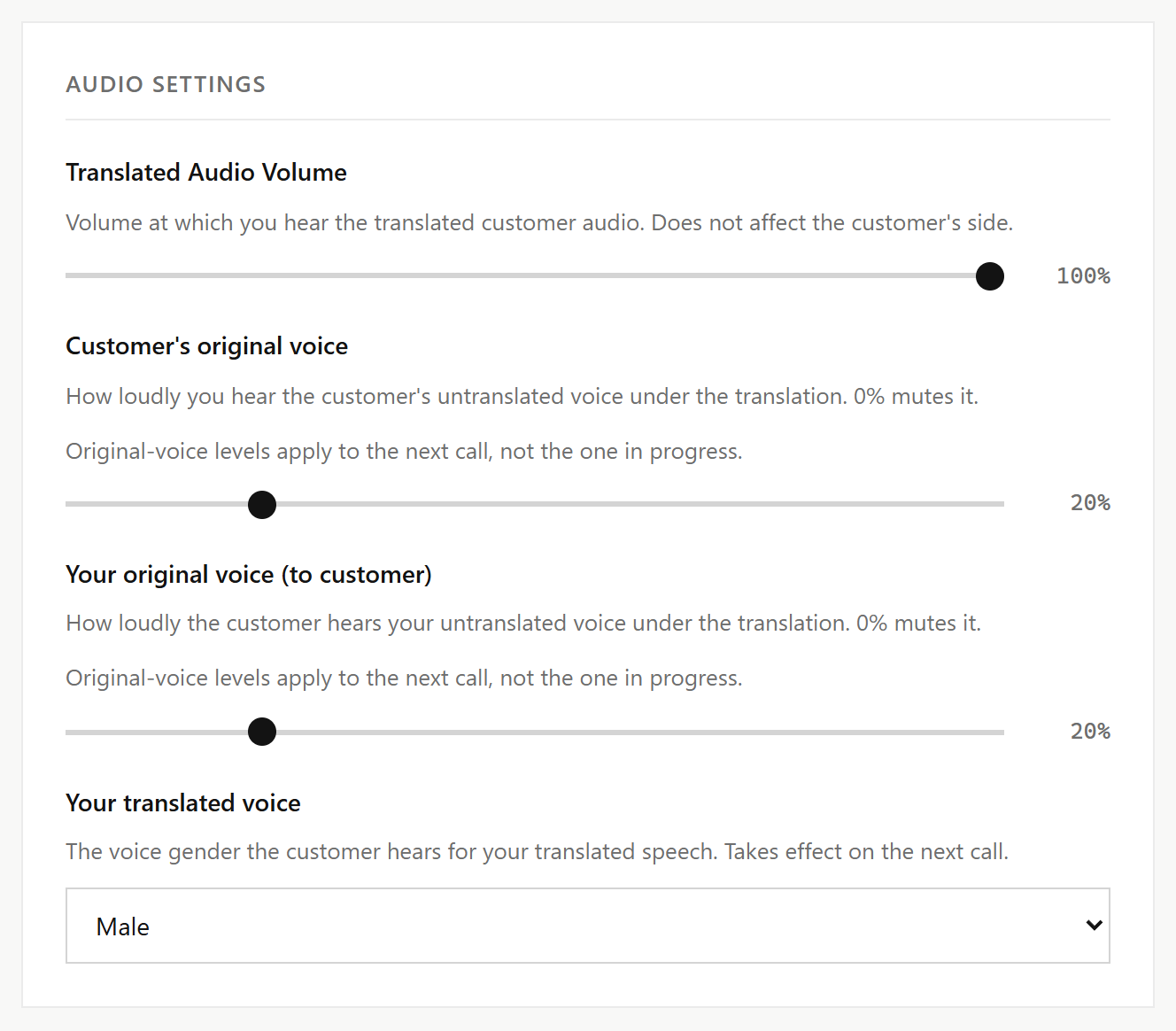The image size is (1176, 1031).
Task: Click the Audio Settings section heading
Action: click(166, 84)
